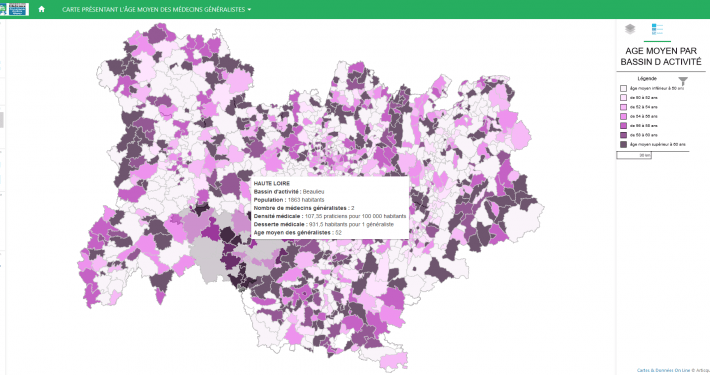Expand the carte title dropdown arrow
The width and height of the screenshot is (710, 375).
[249, 10]
